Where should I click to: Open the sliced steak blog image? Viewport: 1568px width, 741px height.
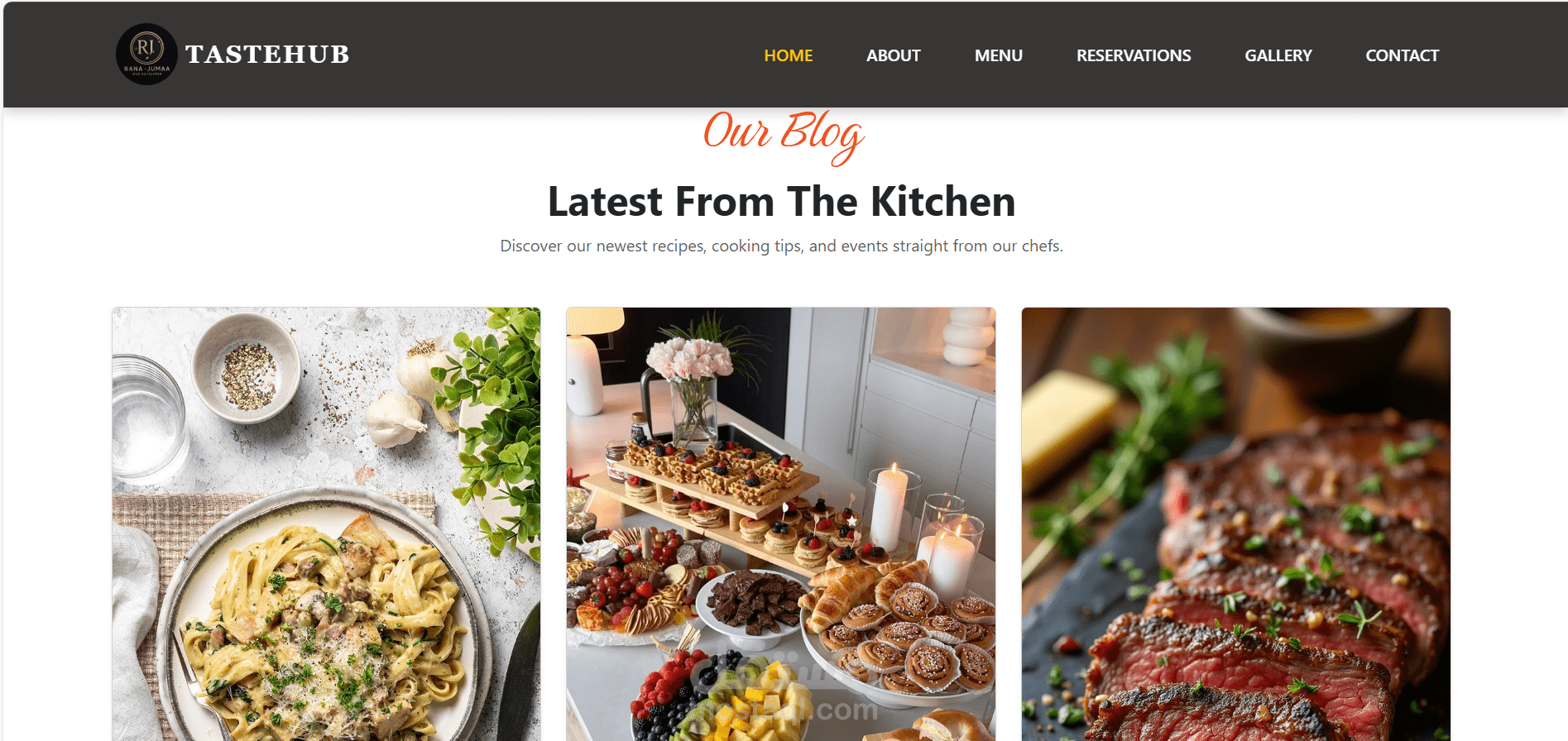coord(1236,524)
